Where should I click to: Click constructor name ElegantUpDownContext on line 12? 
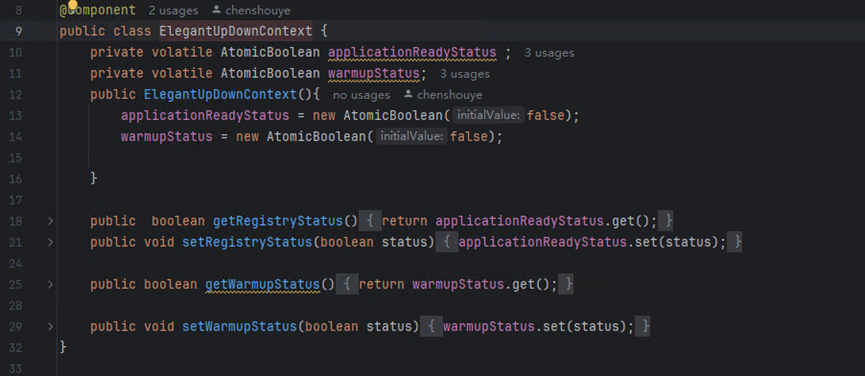tap(220, 94)
